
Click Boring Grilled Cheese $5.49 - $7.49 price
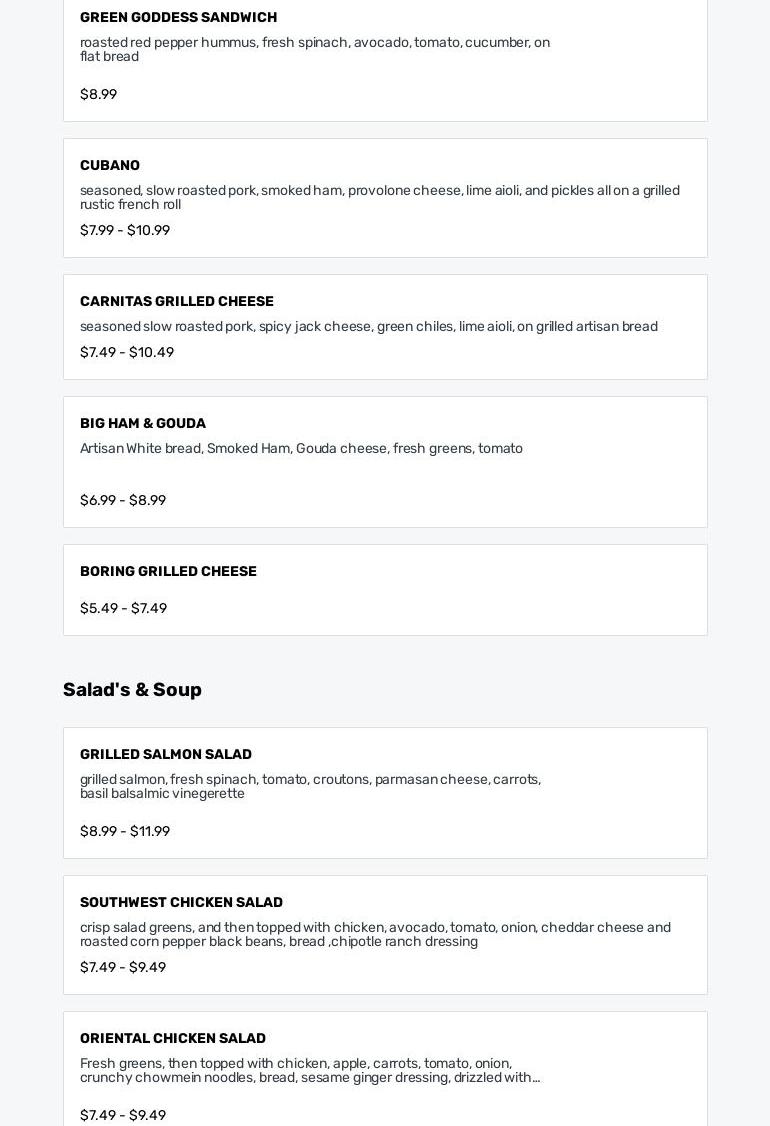click(123, 608)
